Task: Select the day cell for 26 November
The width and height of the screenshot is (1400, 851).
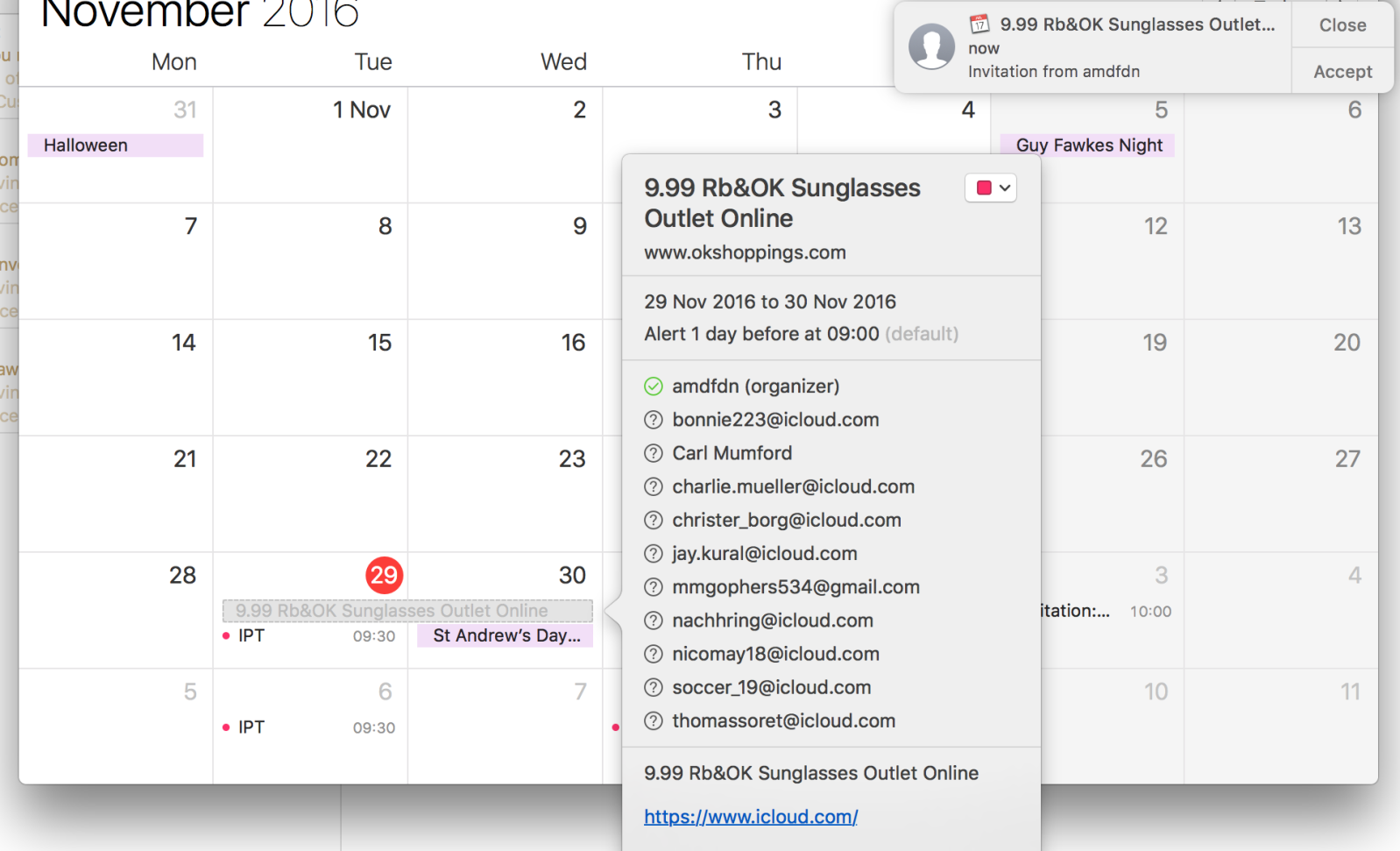Action: click(1113, 494)
